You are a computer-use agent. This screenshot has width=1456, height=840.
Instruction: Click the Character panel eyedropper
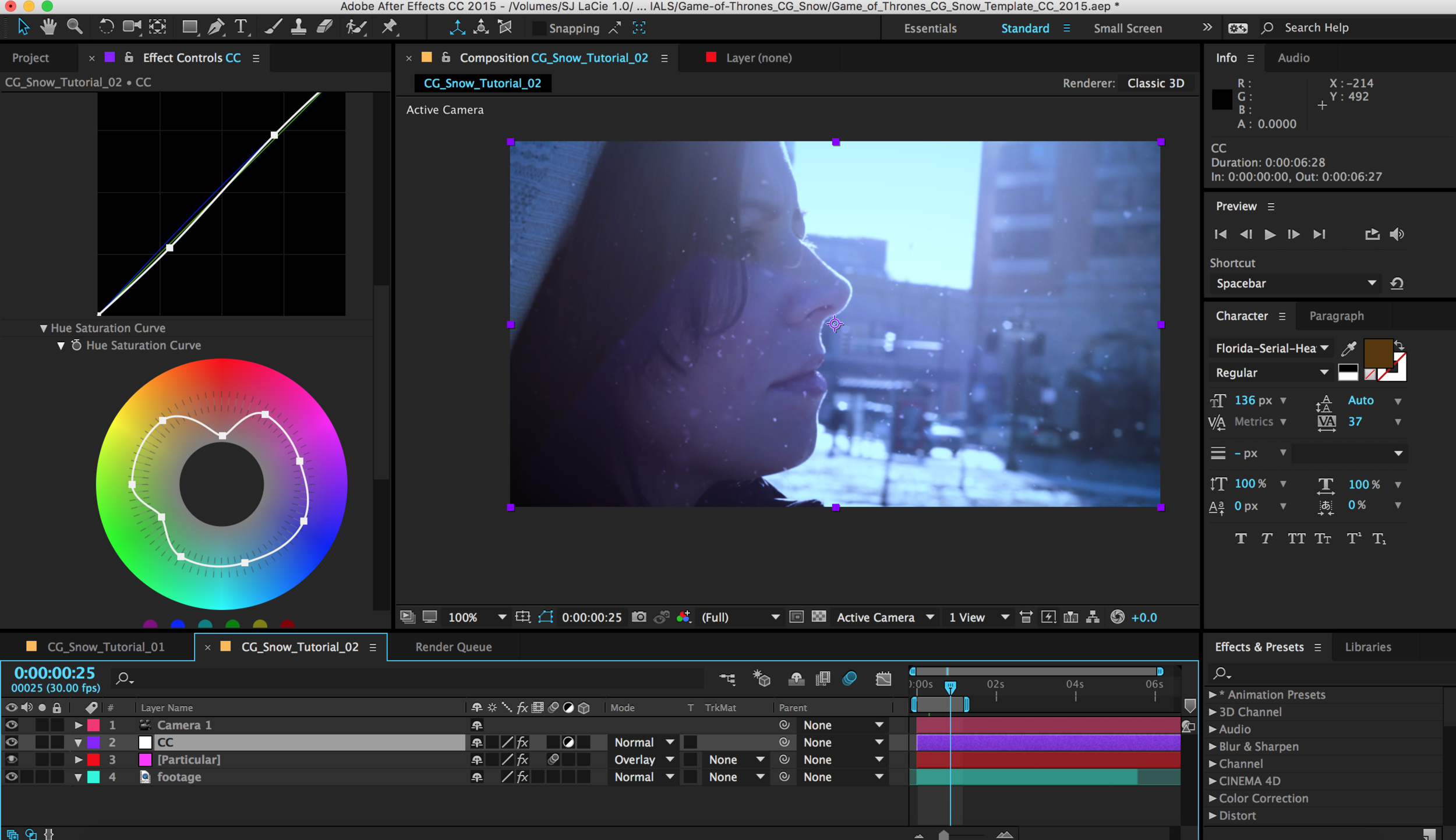pos(1349,348)
